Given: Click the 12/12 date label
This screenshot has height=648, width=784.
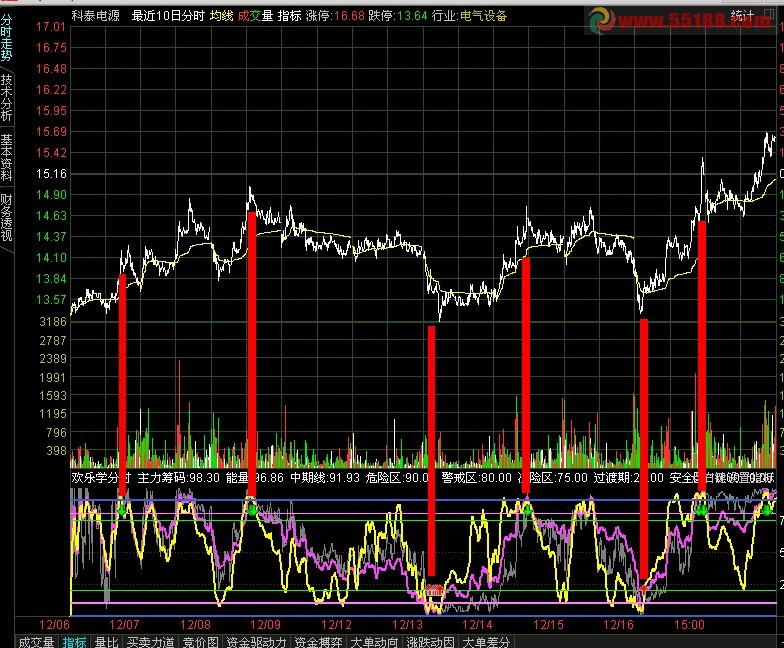Looking at the screenshot, I should (336, 624).
